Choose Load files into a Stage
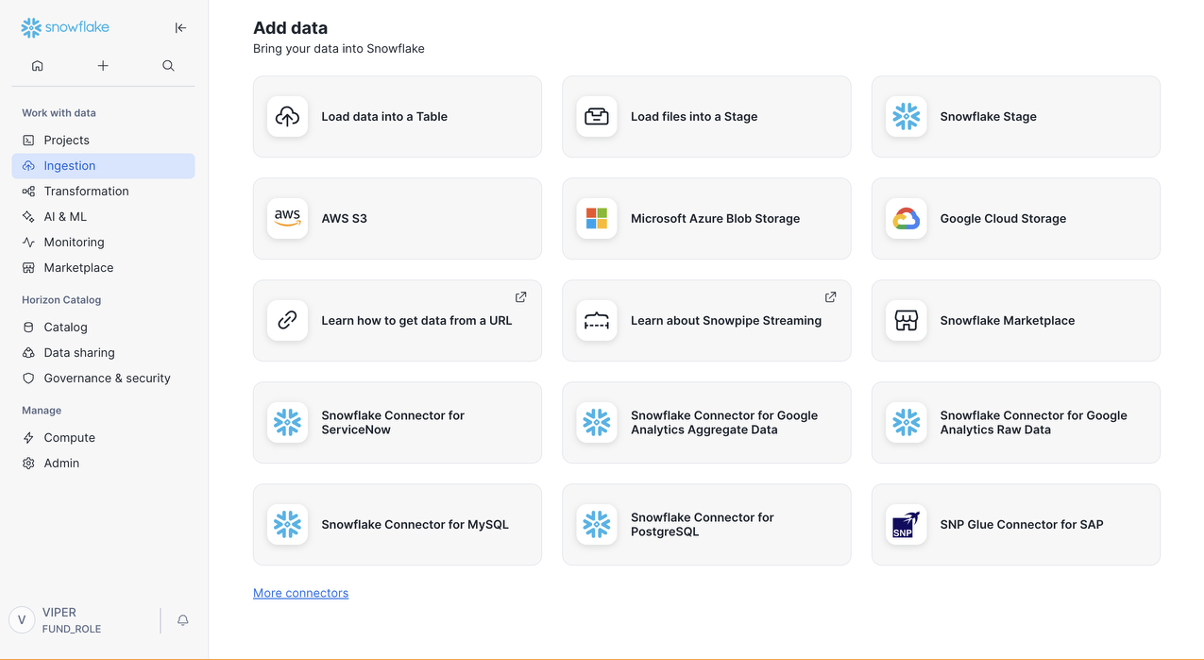Image resolution: width=1204 pixels, height=660 pixels. [706, 117]
